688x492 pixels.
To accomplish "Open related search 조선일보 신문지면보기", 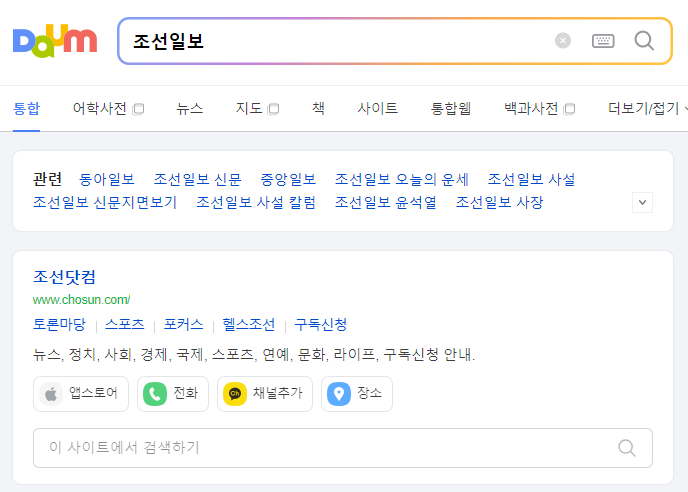I will [105, 202].
